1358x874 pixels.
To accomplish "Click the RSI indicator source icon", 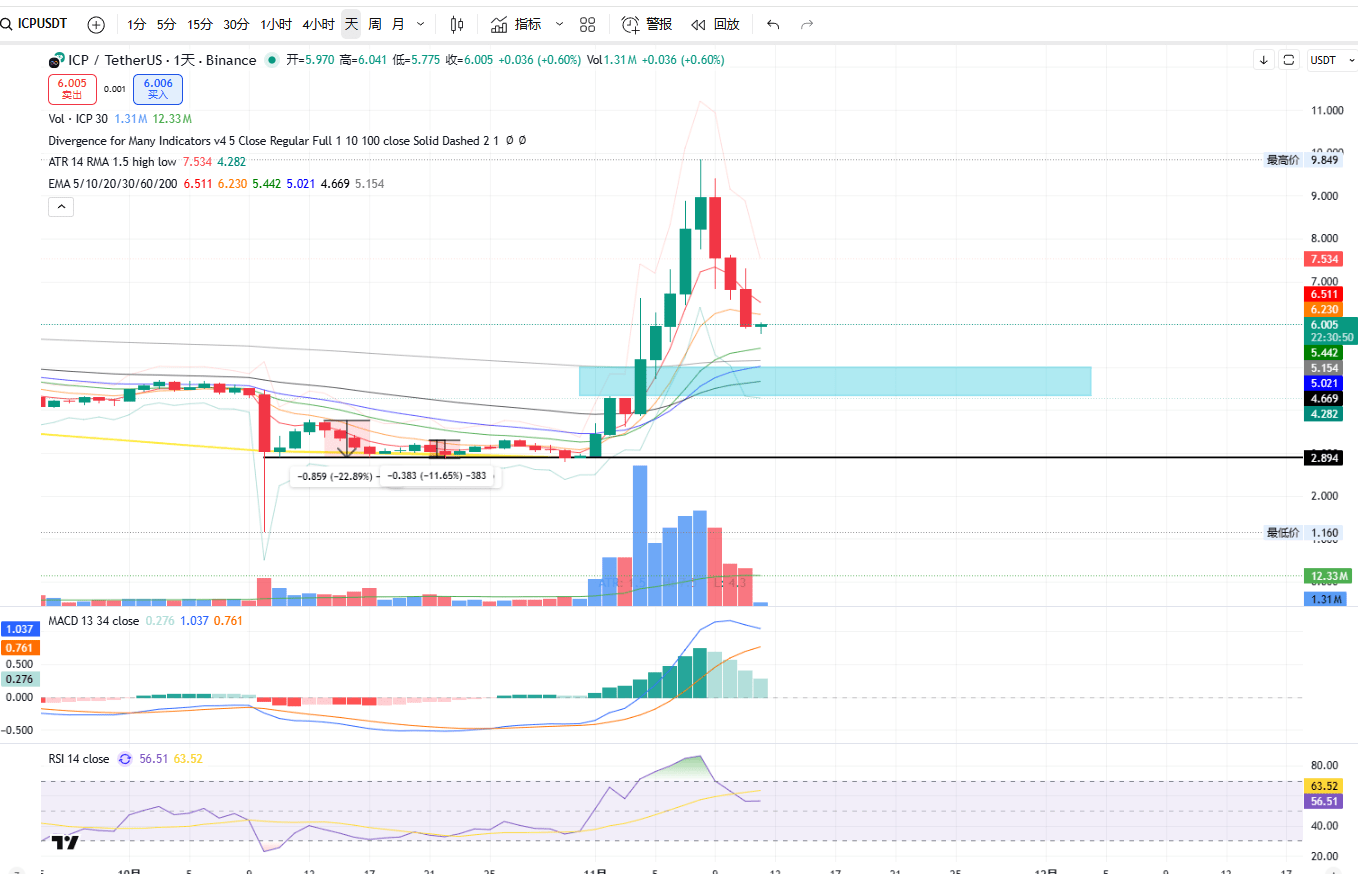I will point(125,759).
